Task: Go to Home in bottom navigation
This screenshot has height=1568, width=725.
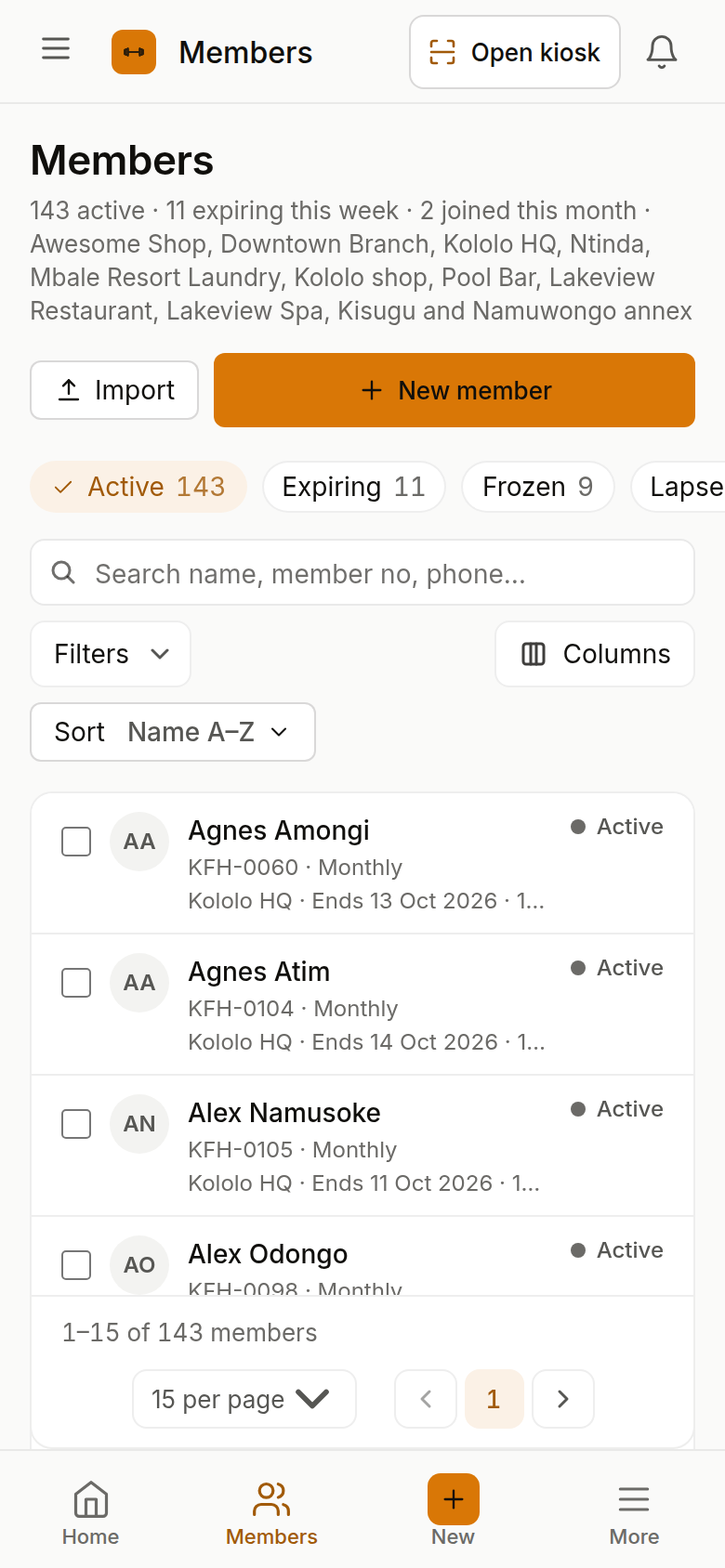Action: pyautogui.click(x=90, y=1513)
